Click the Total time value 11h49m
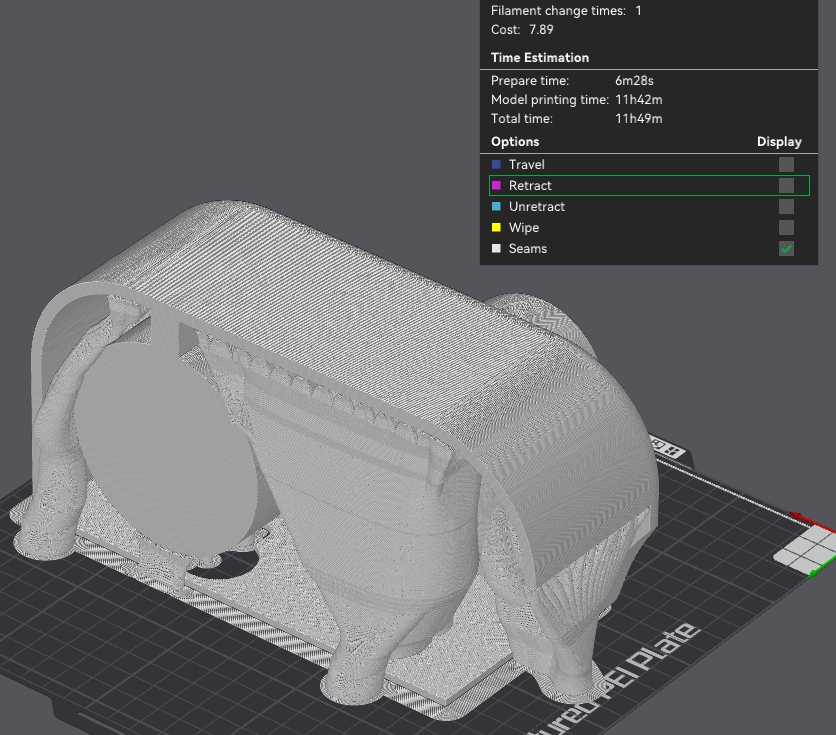 click(639, 119)
